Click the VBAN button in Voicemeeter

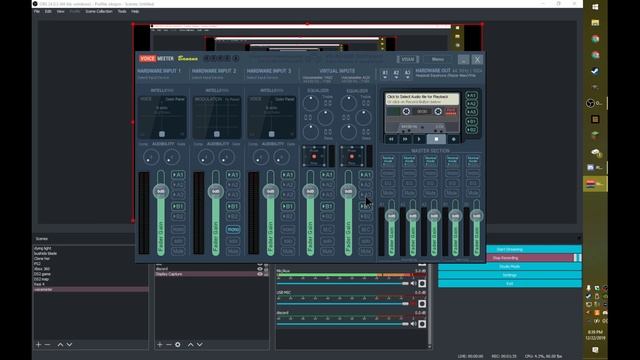tap(407, 59)
